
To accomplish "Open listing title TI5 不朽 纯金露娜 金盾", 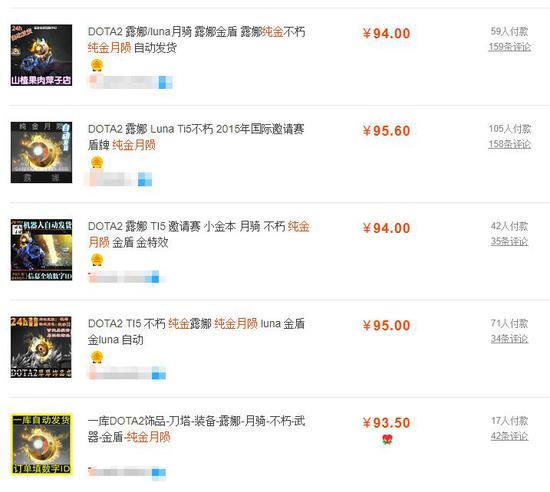I will [196, 331].
